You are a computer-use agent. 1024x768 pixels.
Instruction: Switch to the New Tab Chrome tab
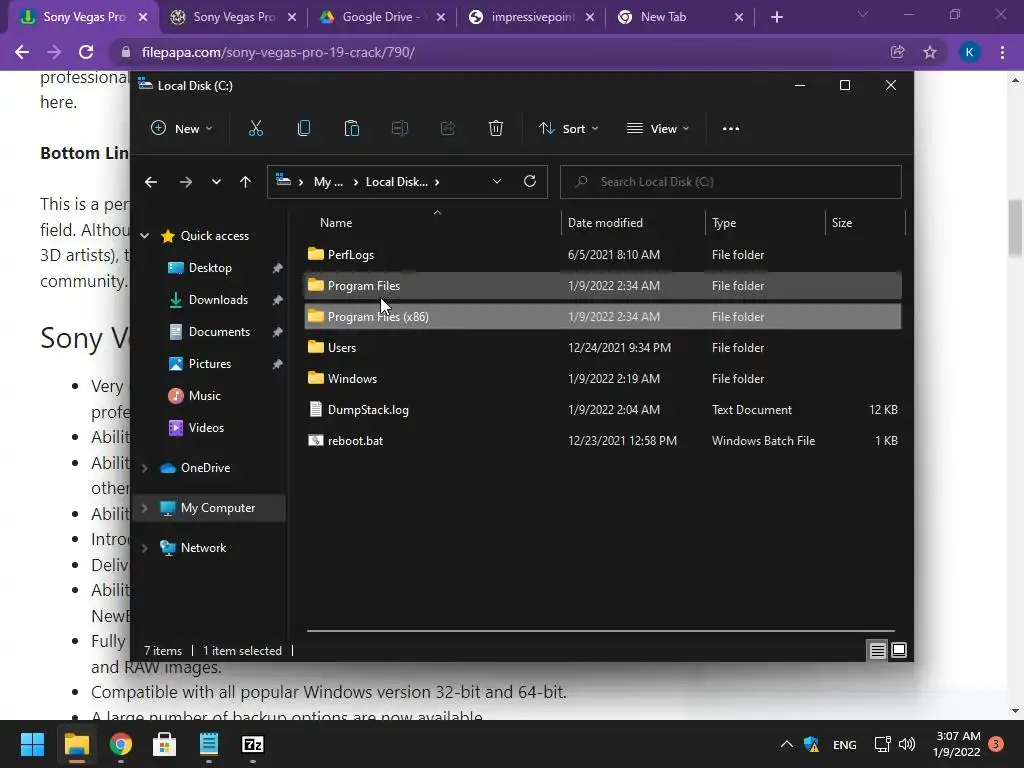pos(679,17)
